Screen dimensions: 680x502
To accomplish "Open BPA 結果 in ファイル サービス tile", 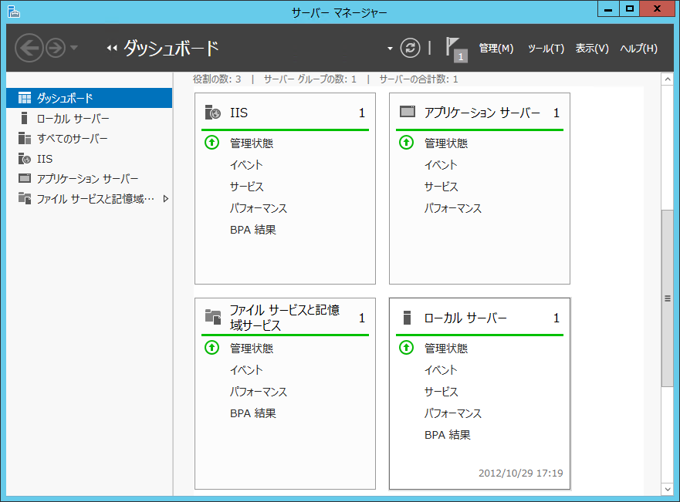I will tap(253, 413).
